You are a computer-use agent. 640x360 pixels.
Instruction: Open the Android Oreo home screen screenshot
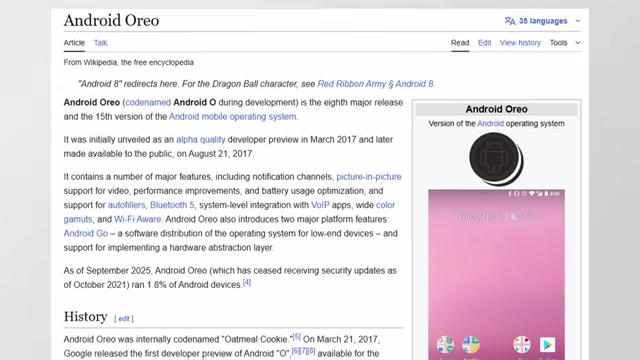coord(497,275)
